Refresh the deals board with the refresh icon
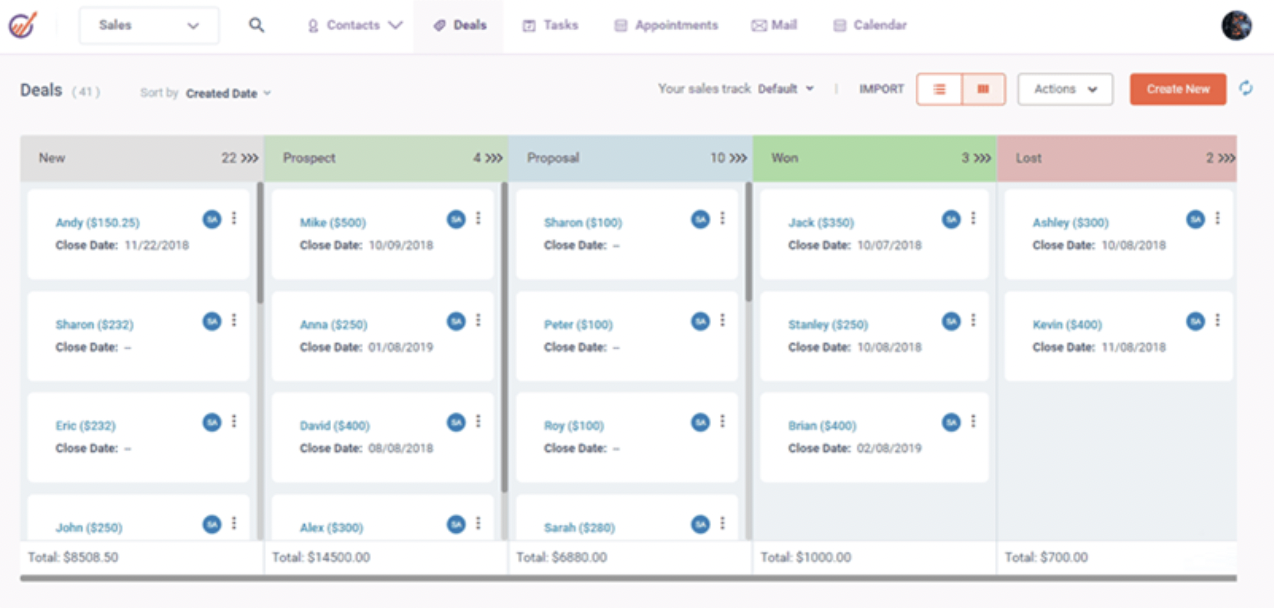1274x608 pixels. tap(1246, 89)
